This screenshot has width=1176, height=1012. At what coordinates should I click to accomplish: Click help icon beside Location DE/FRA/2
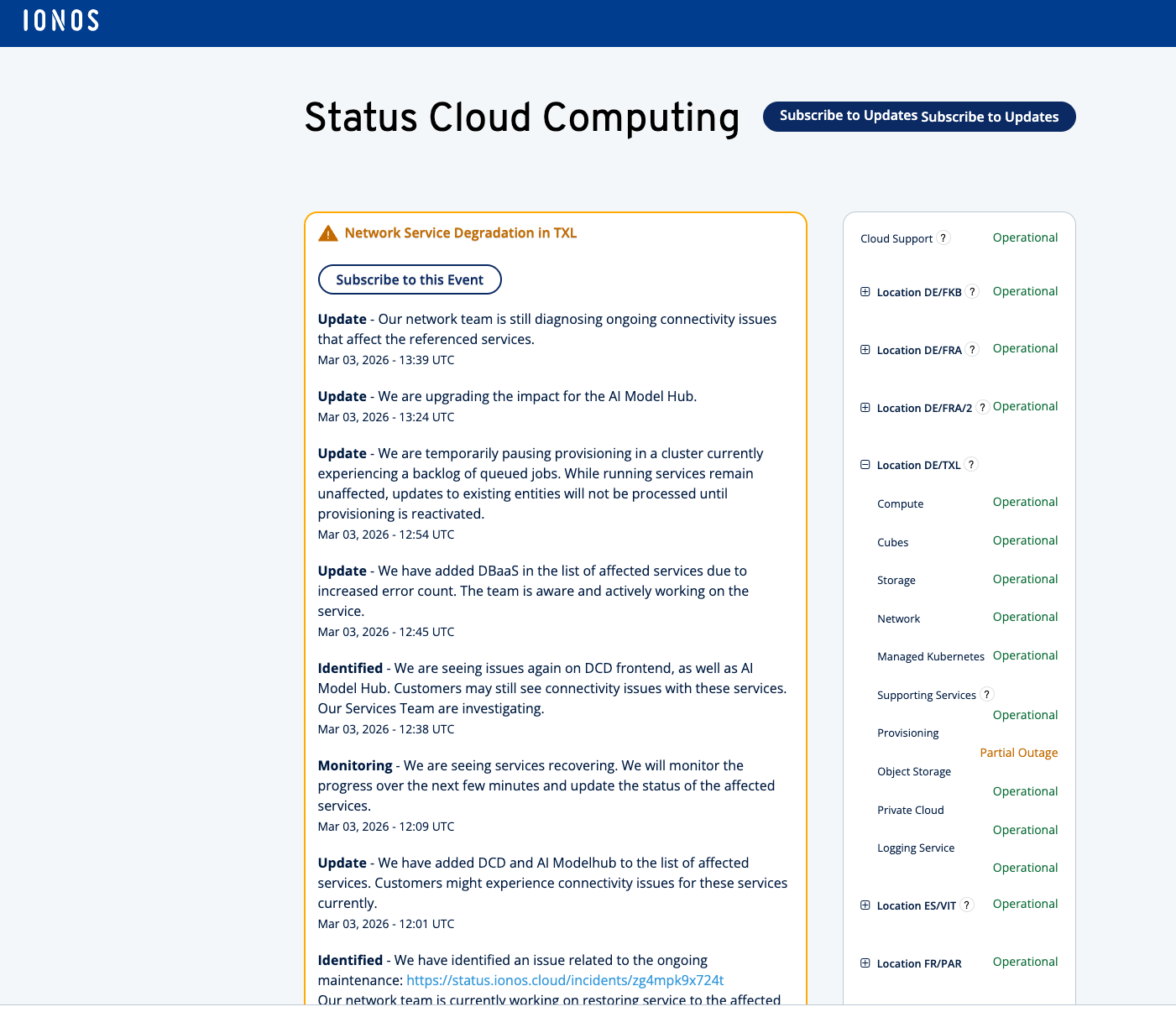[x=982, y=408]
